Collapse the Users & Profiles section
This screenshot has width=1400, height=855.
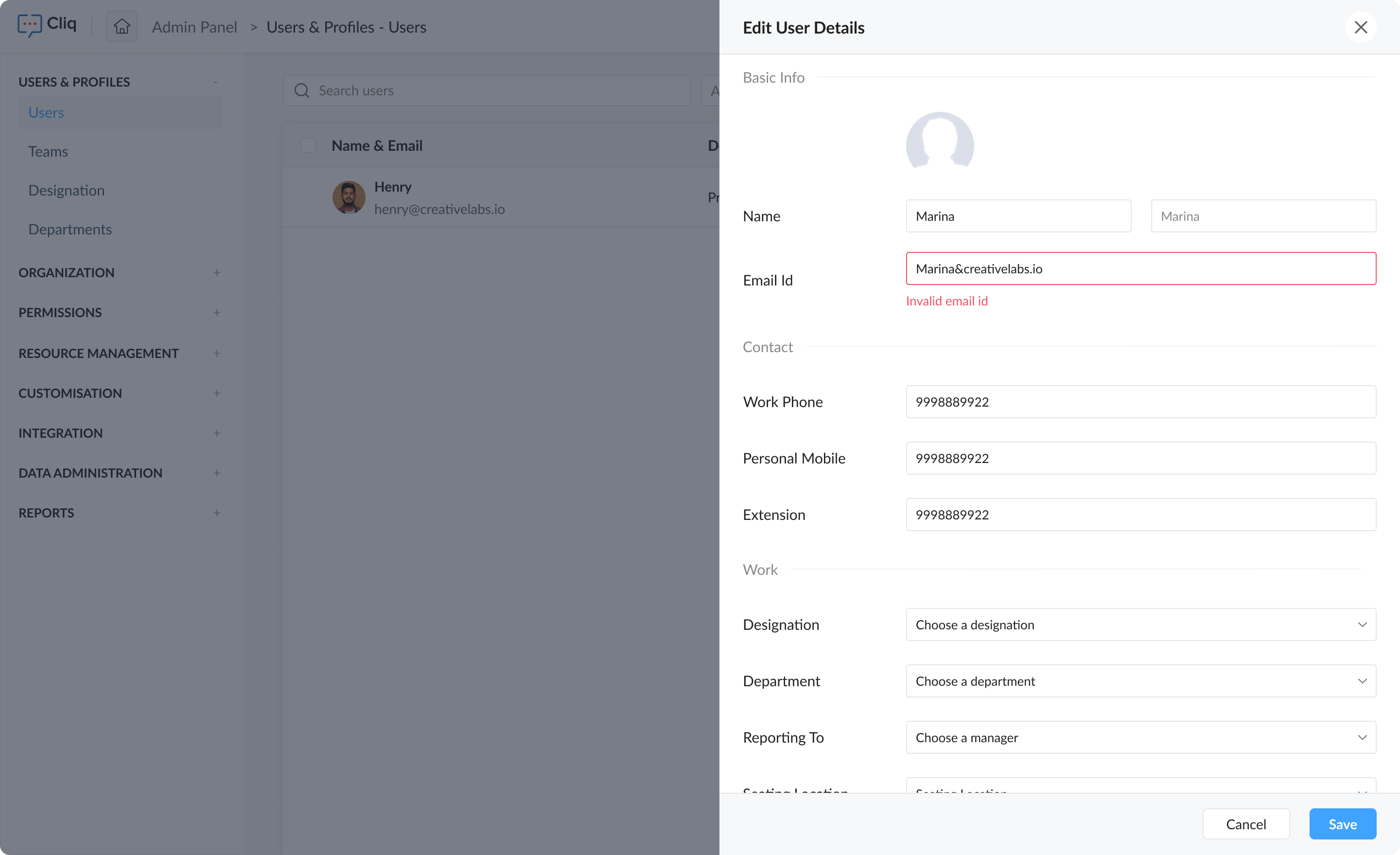pyautogui.click(x=216, y=82)
